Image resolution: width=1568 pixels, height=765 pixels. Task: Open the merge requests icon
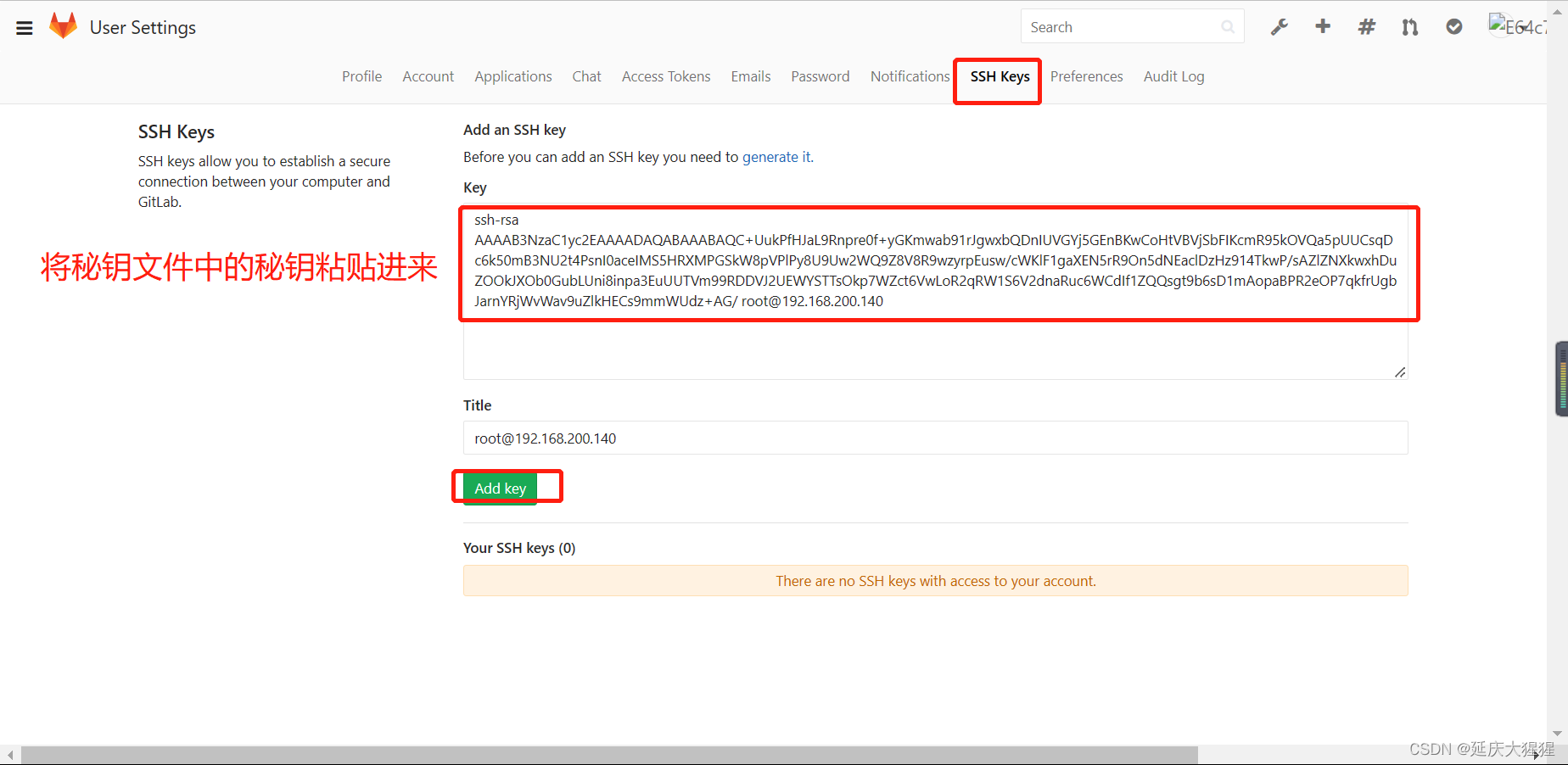pos(1410,27)
